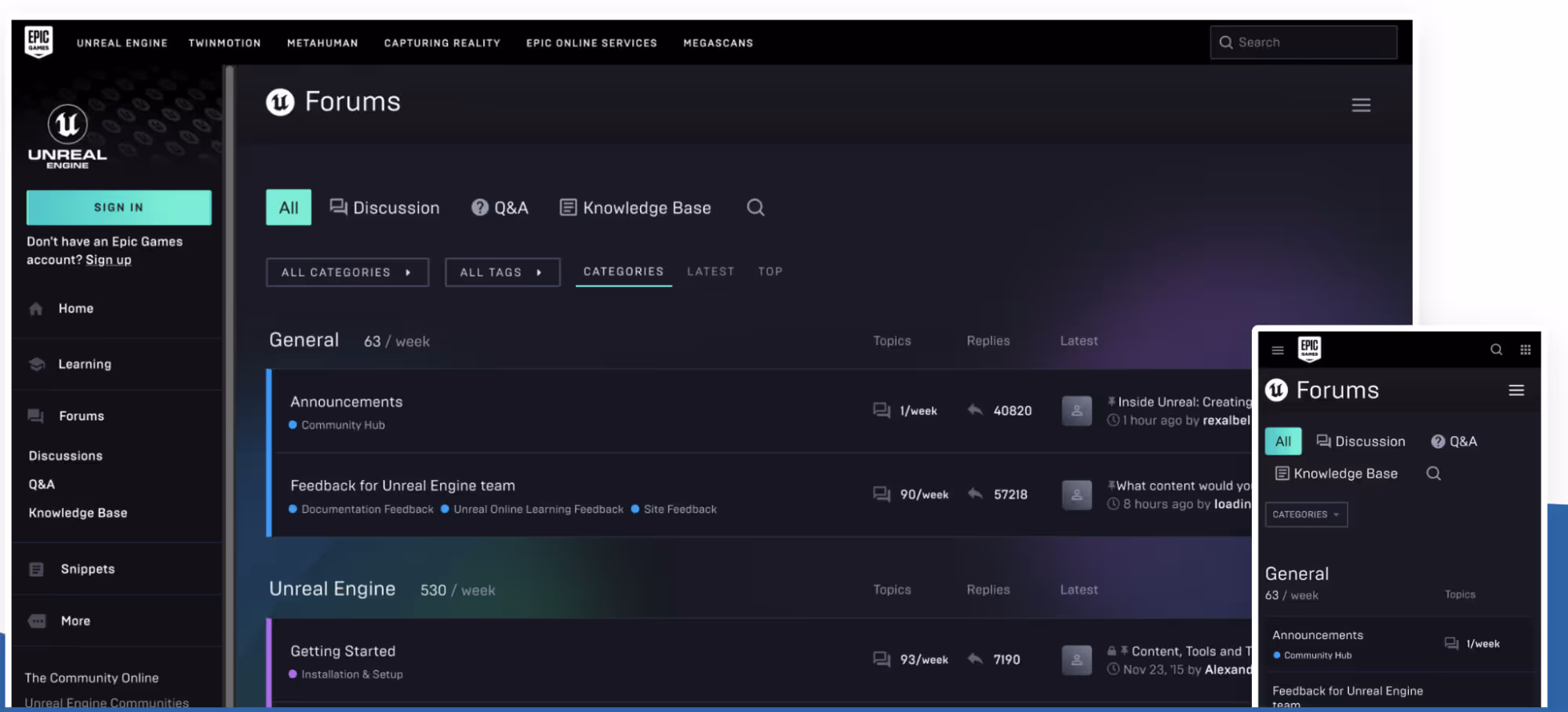Select the CATEGORIES view tab
Image resolution: width=1568 pixels, height=712 pixels.
[624, 271]
